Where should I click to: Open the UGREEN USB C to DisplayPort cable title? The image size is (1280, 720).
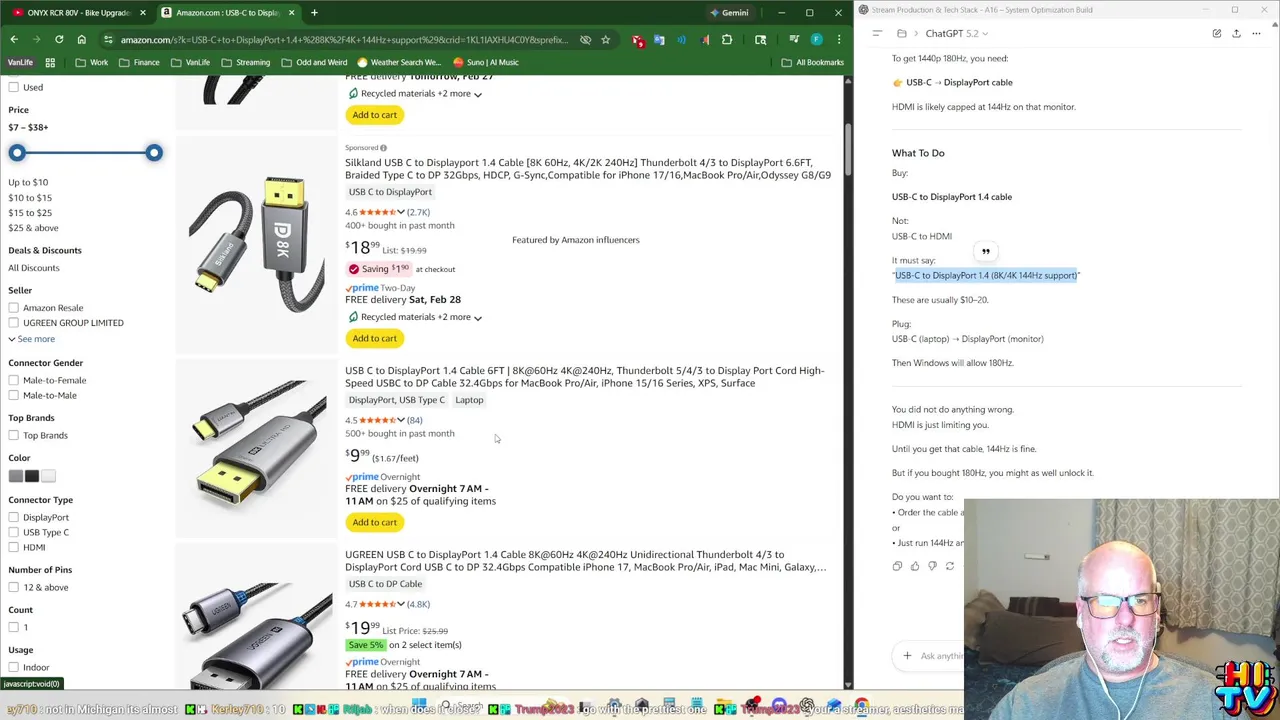(586, 560)
